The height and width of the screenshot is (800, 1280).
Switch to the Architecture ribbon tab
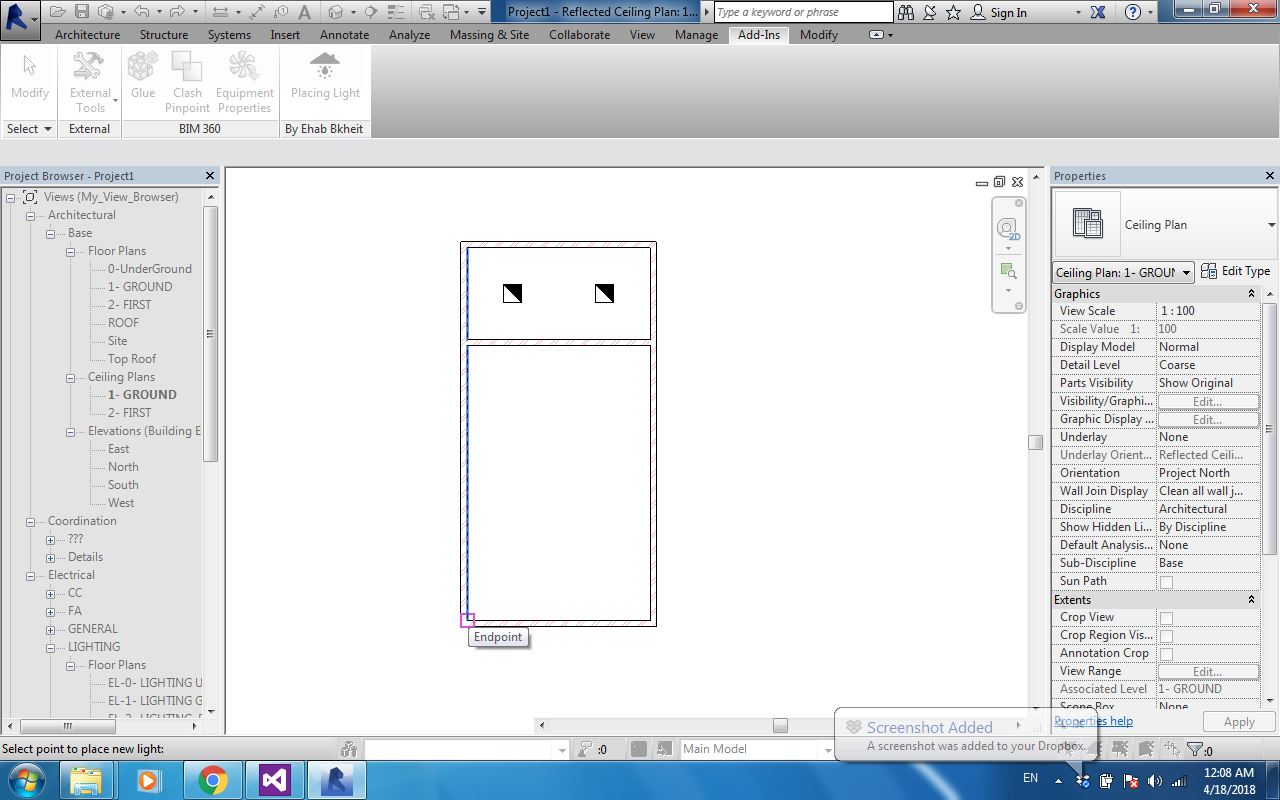point(87,33)
